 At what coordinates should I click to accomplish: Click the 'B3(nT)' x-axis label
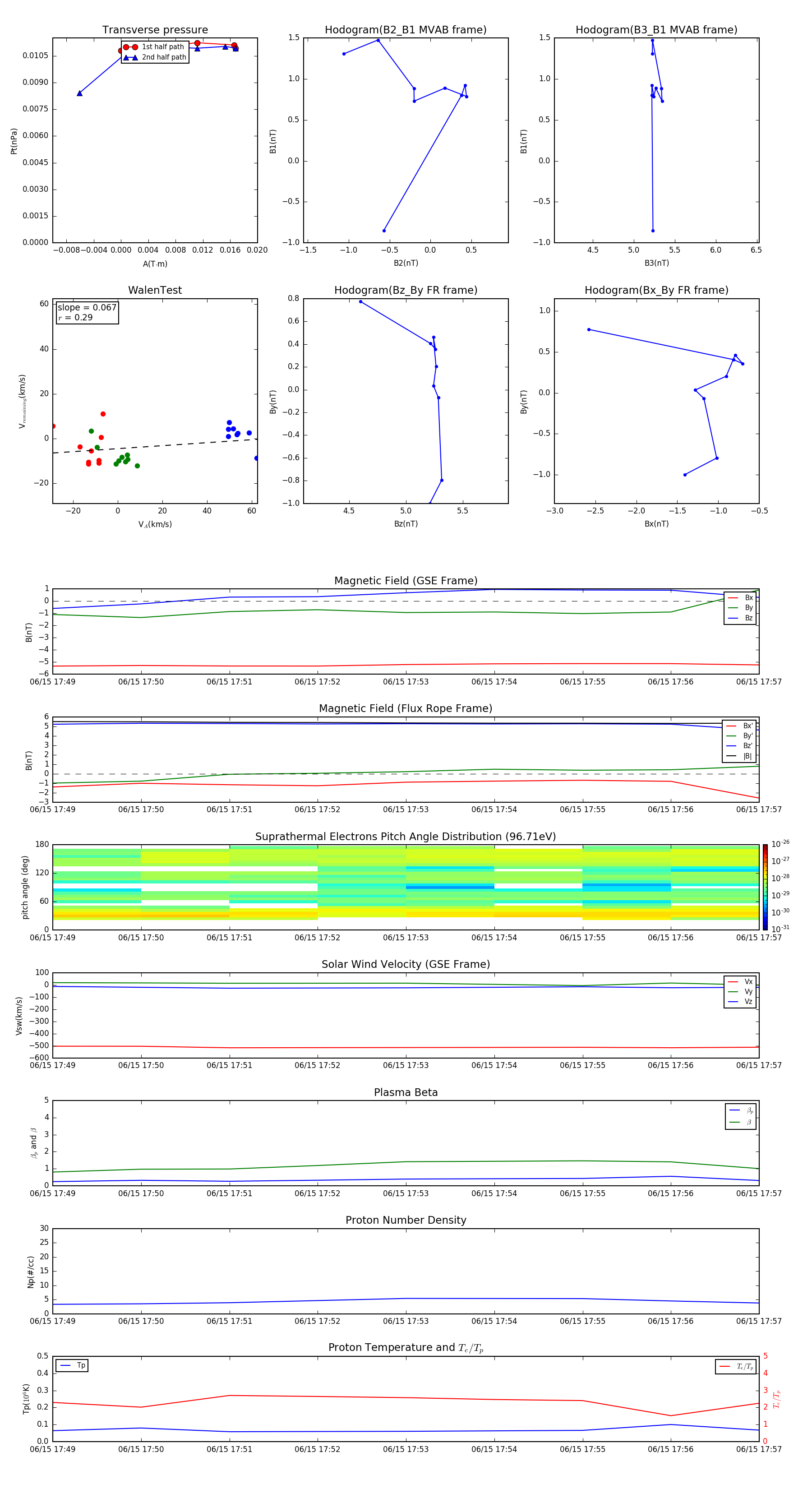[x=656, y=263]
